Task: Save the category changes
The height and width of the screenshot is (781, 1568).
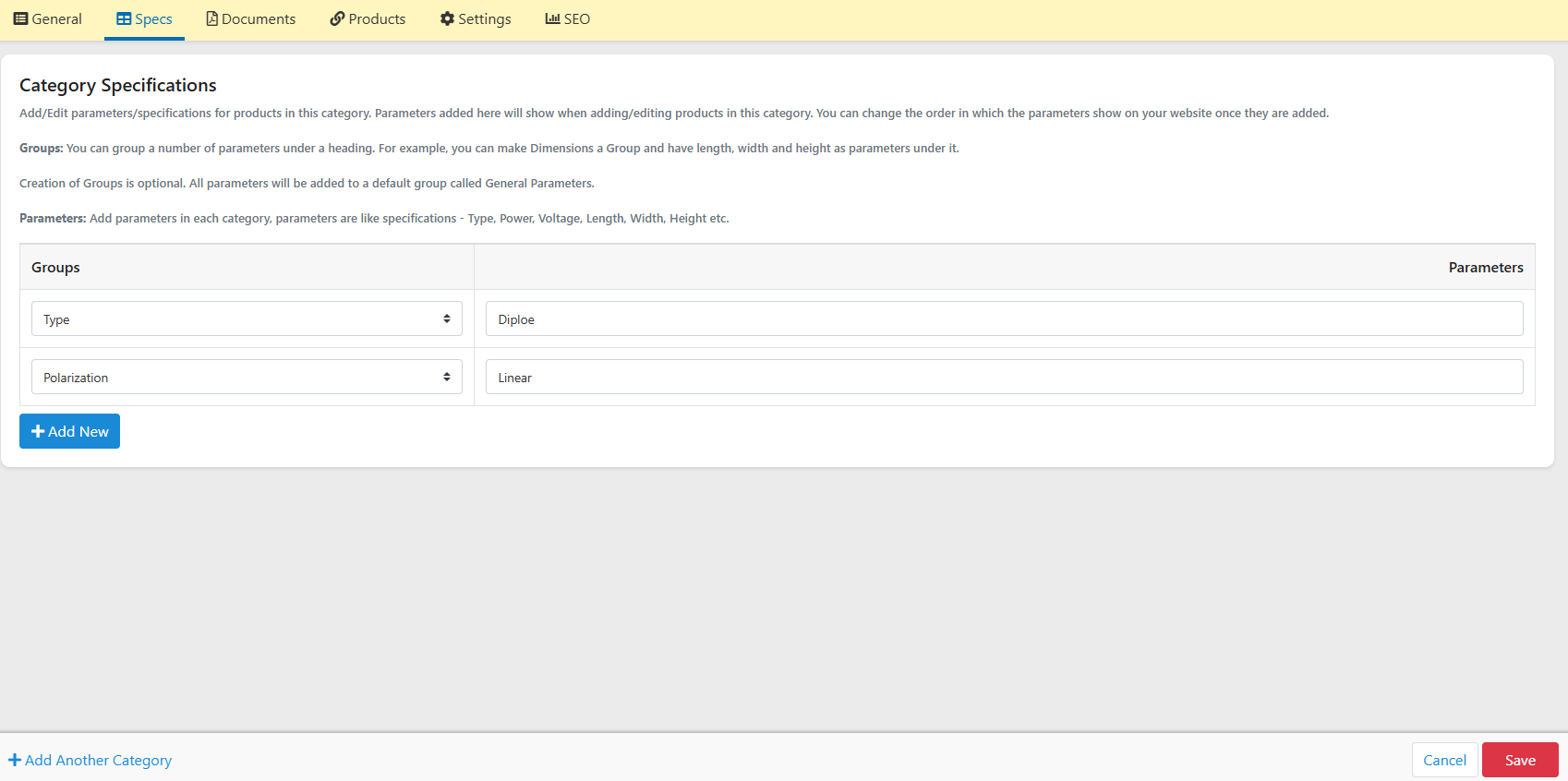Action: click(x=1520, y=760)
